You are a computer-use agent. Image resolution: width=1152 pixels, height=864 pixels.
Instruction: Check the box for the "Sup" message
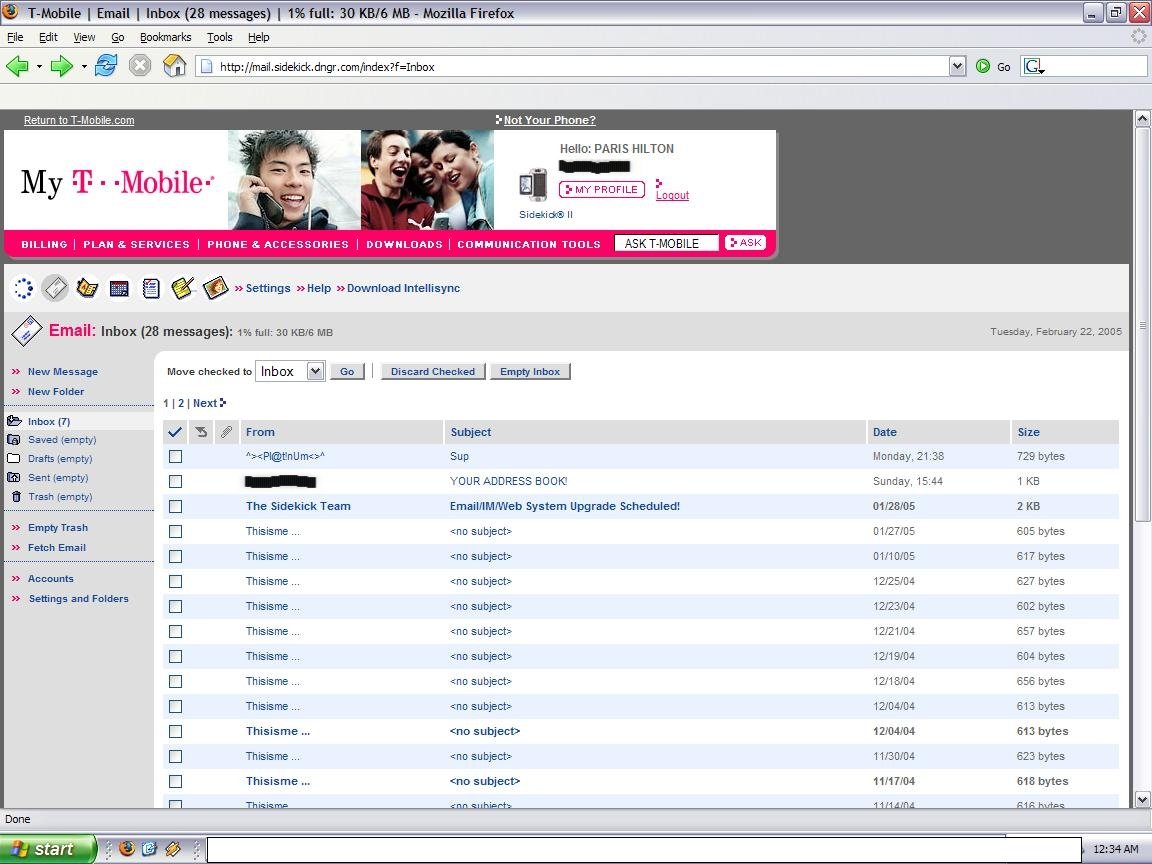point(175,456)
